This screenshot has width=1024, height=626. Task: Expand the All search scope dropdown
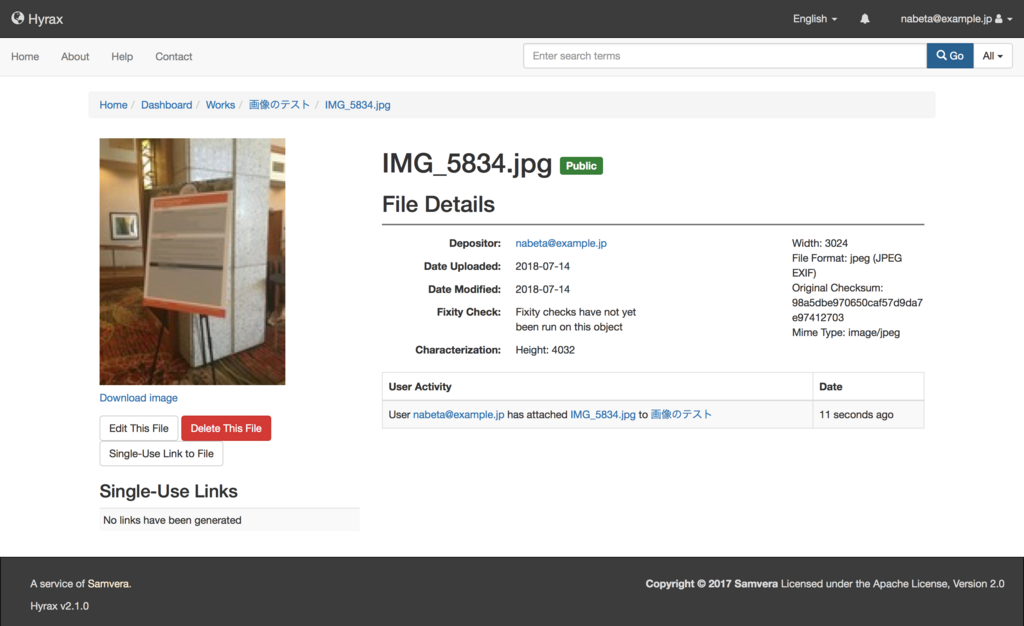coord(993,56)
